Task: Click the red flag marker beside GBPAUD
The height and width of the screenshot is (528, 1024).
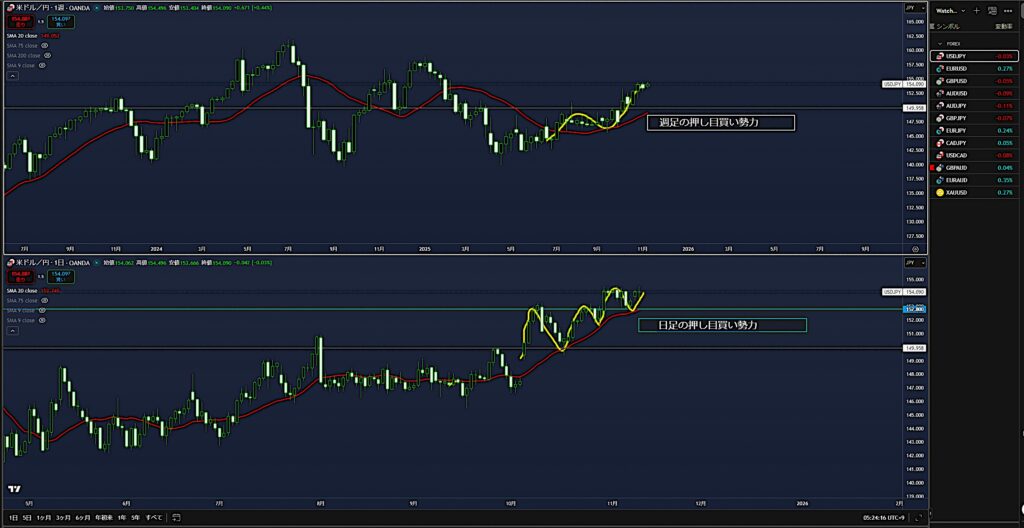Action: click(x=931, y=168)
